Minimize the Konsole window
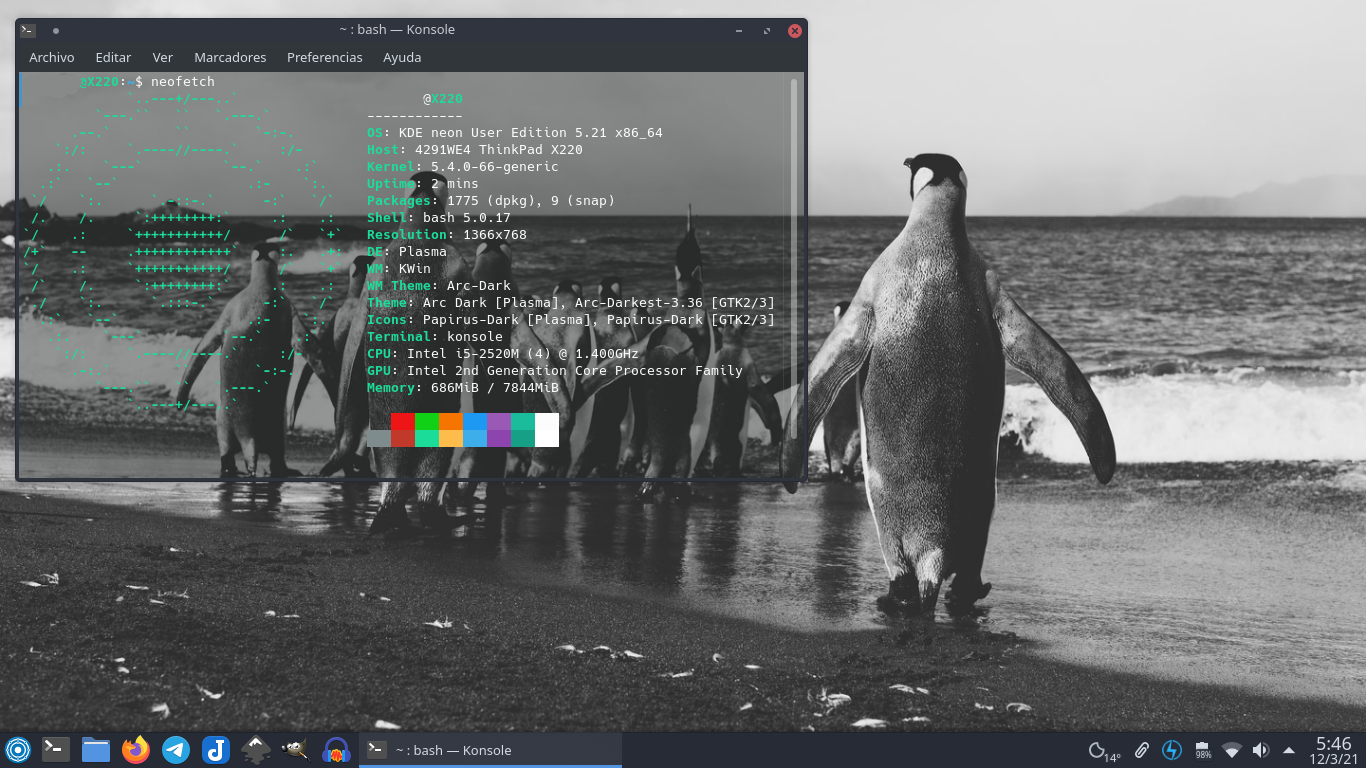This screenshot has height=768, width=1366. tap(738, 31)
